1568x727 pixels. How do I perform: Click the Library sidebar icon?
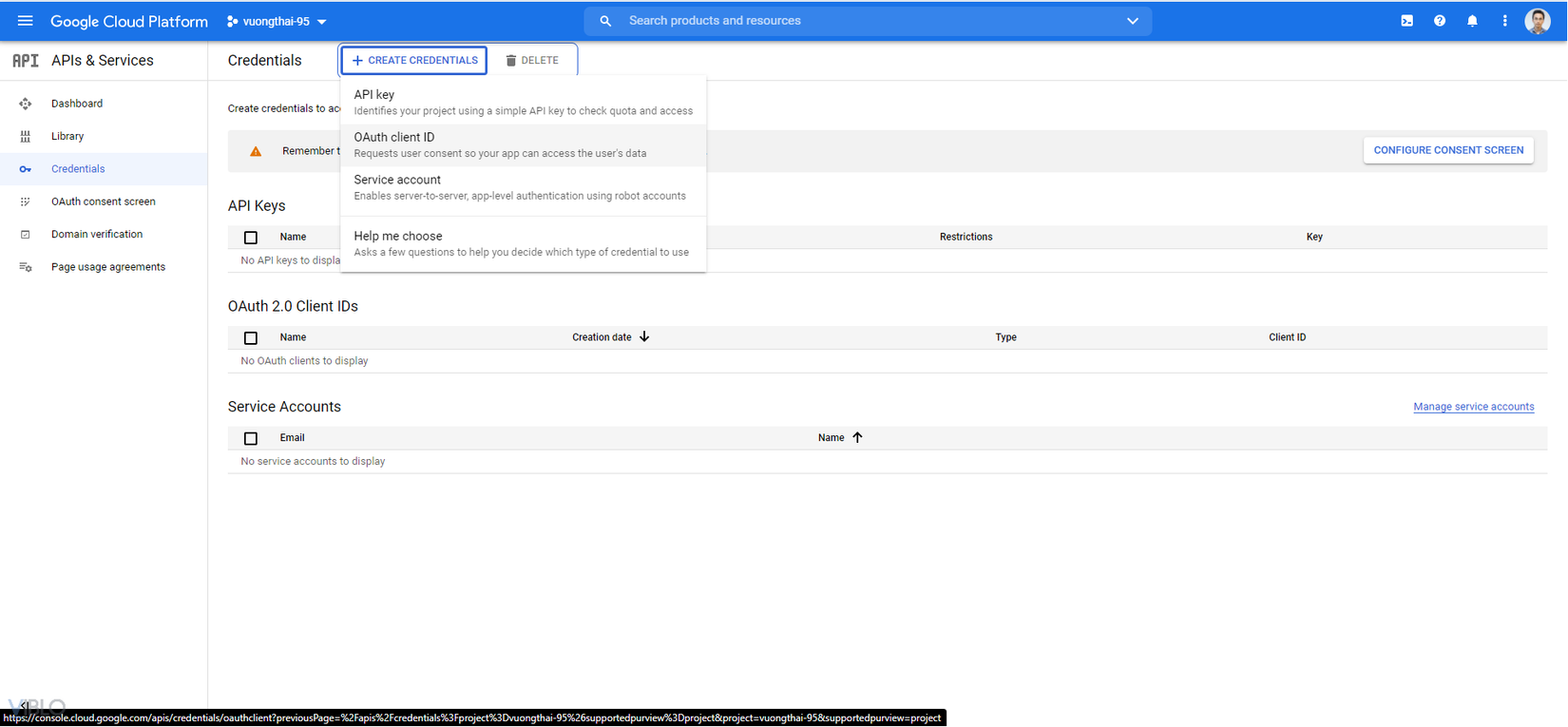(26, 136)
